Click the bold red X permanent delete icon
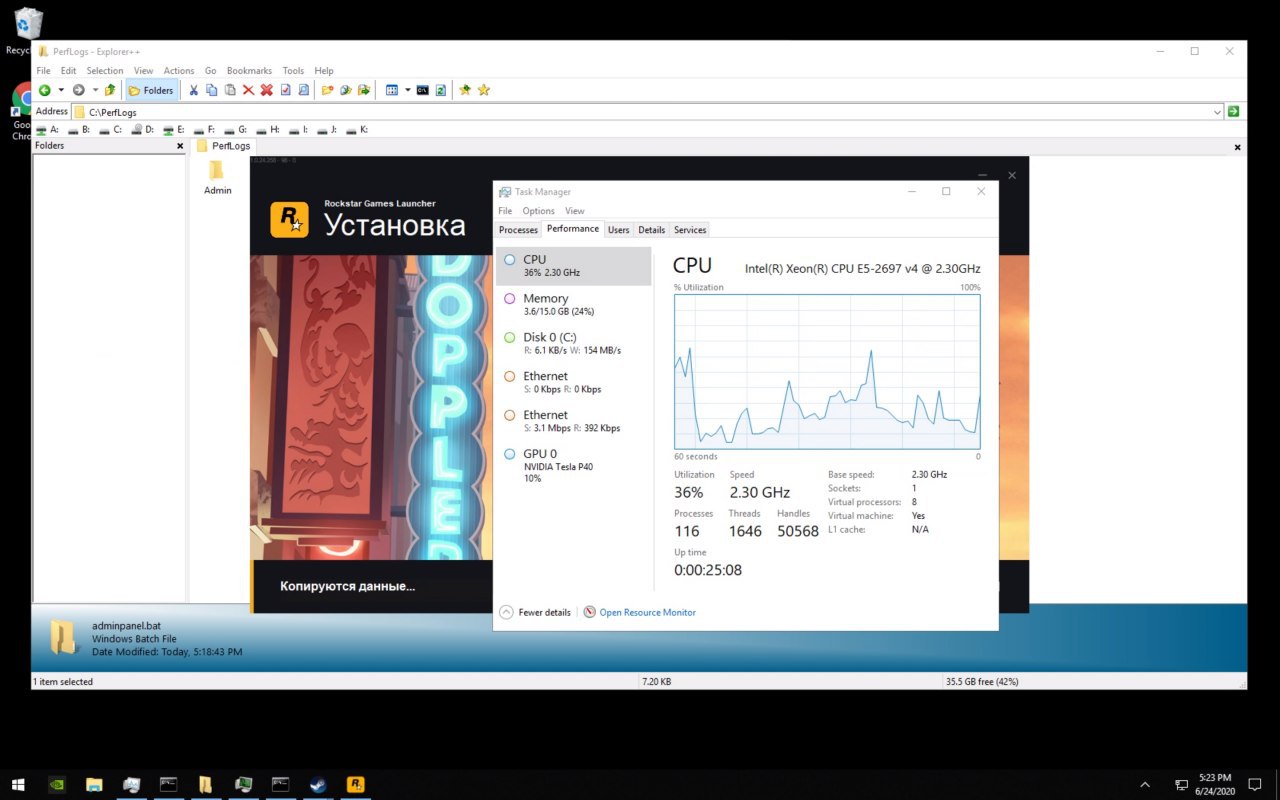The width and height of the screenshot is (1280, 800). point(267,90)
